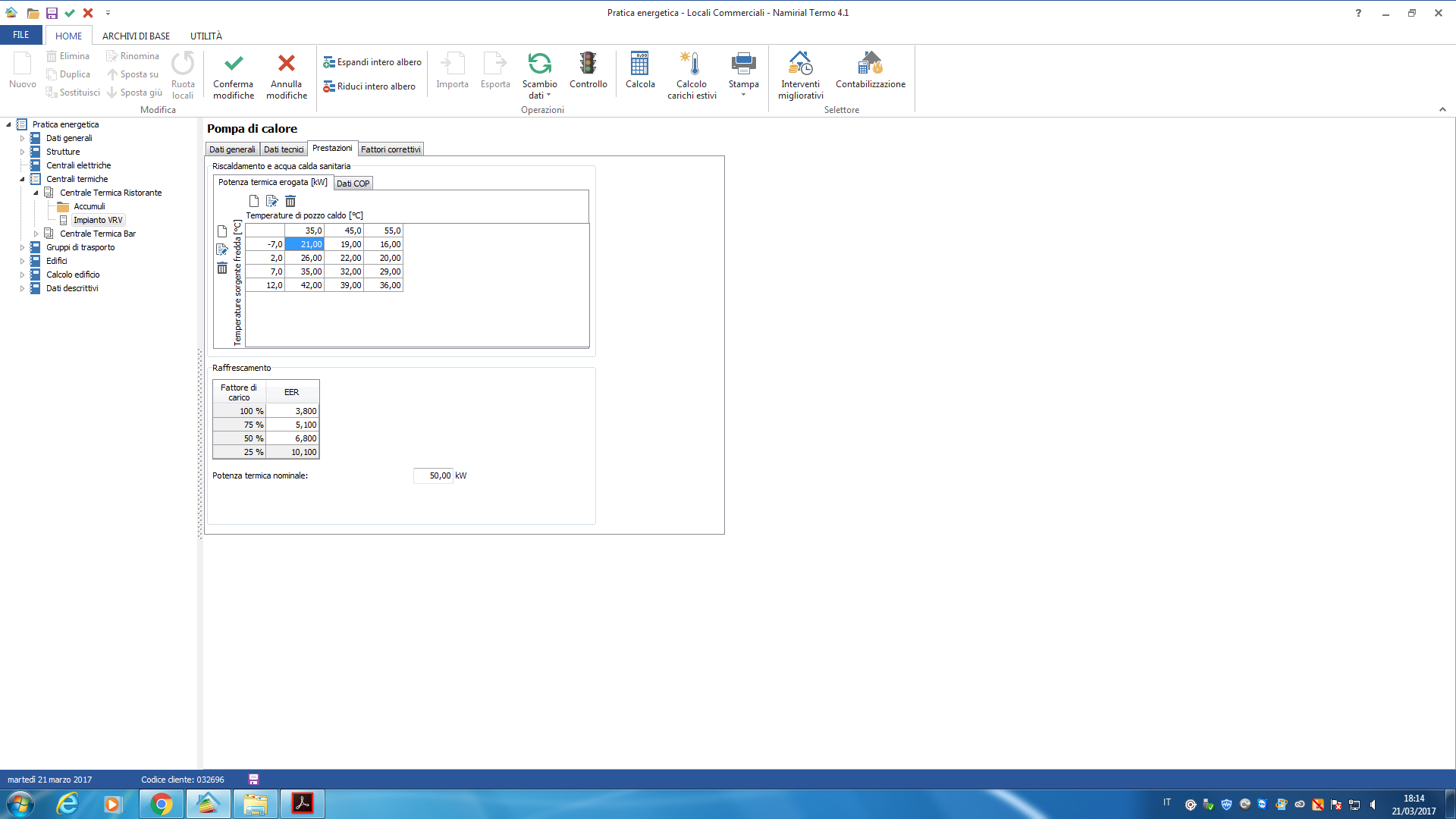Screen dimensions: 1456x819
Task: Switch to the Dati COP tab
Action: click(x=353, y=184)
